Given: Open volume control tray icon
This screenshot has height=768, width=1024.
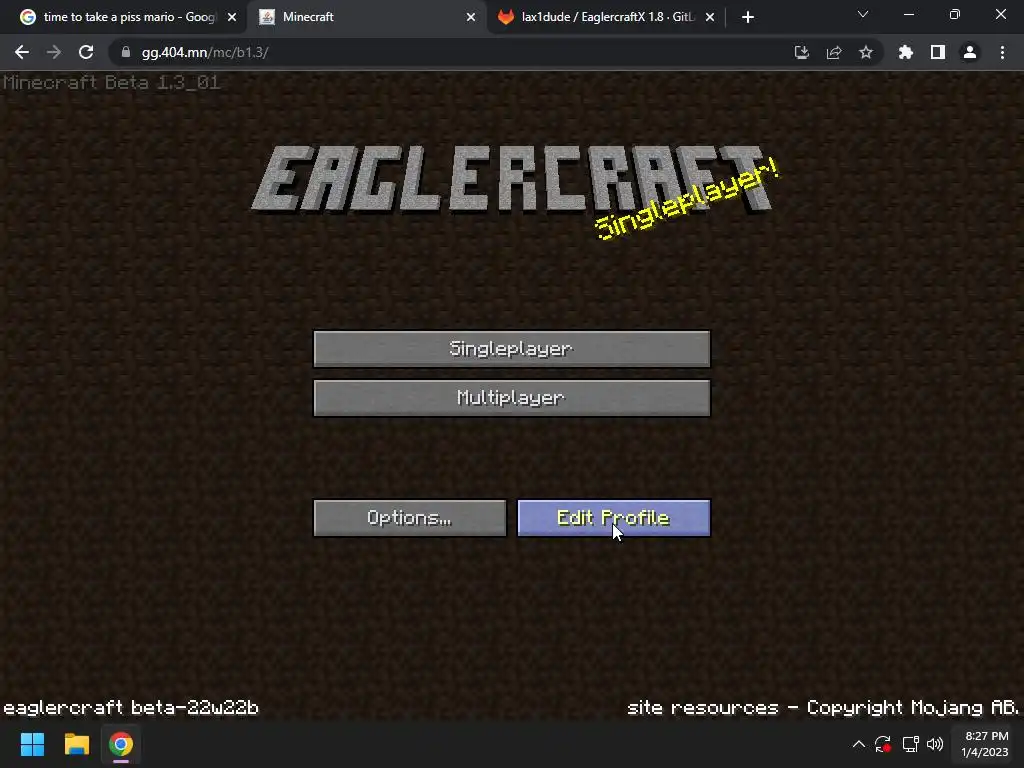Looking at the screenshot, I should coord(935,744).
